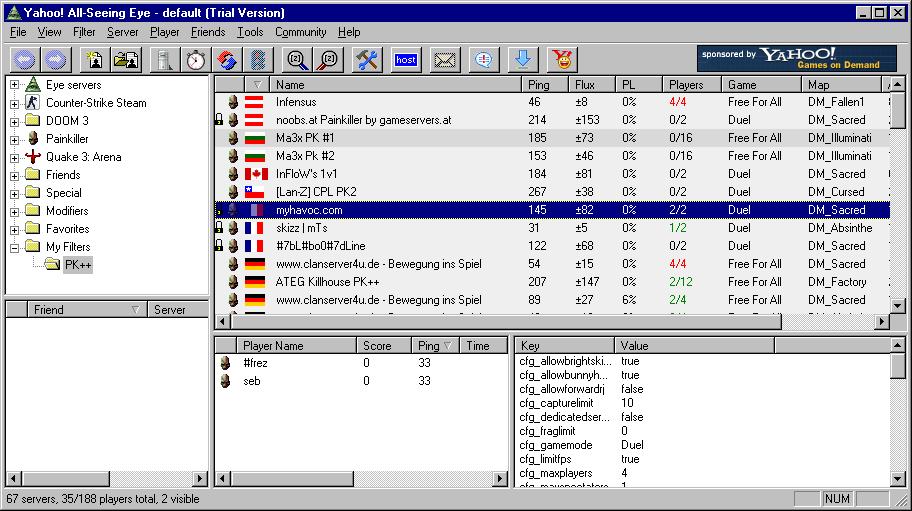Expand the Special folder node

(x=15, y=194)
